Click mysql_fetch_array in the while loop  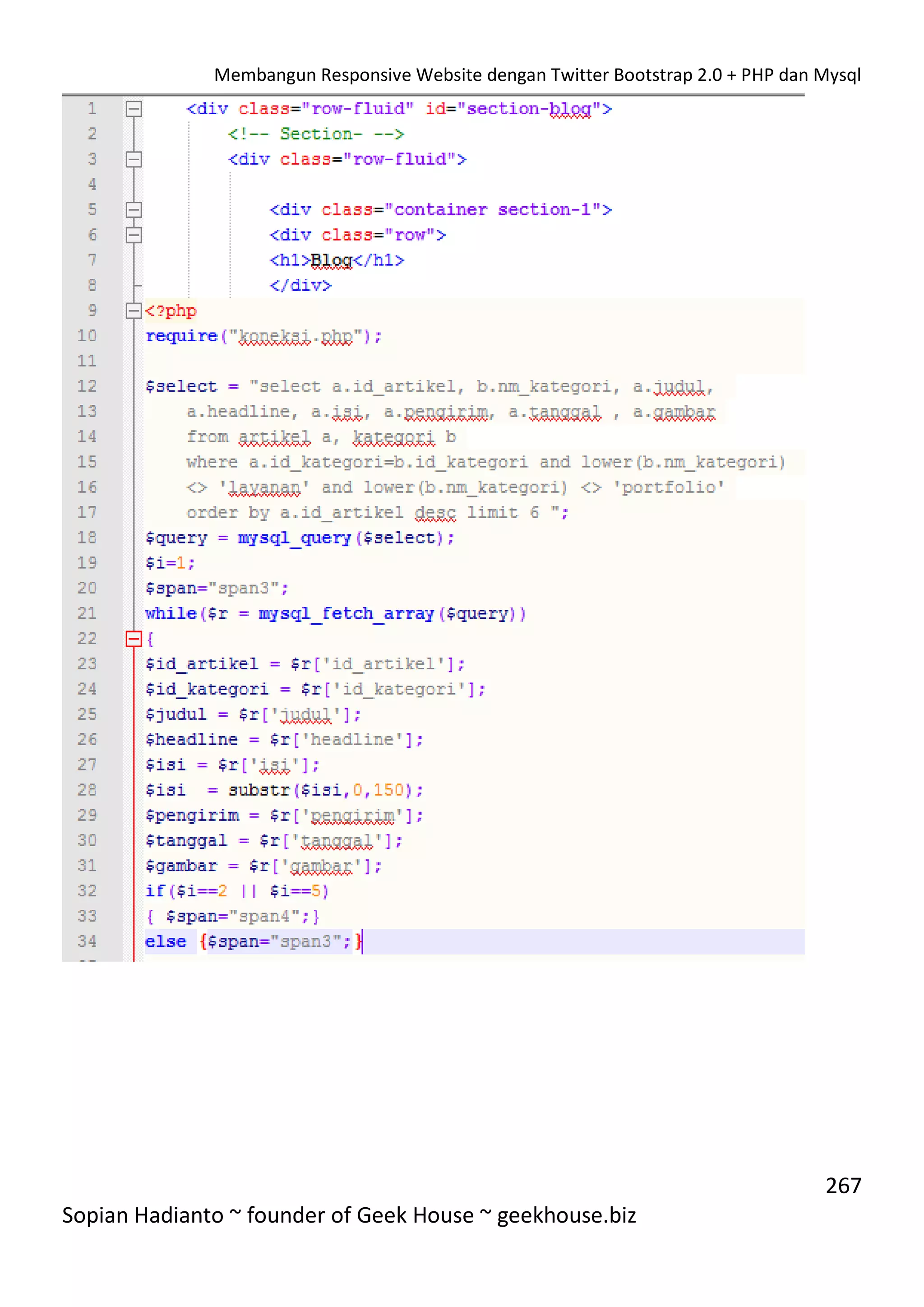[346, 614]
